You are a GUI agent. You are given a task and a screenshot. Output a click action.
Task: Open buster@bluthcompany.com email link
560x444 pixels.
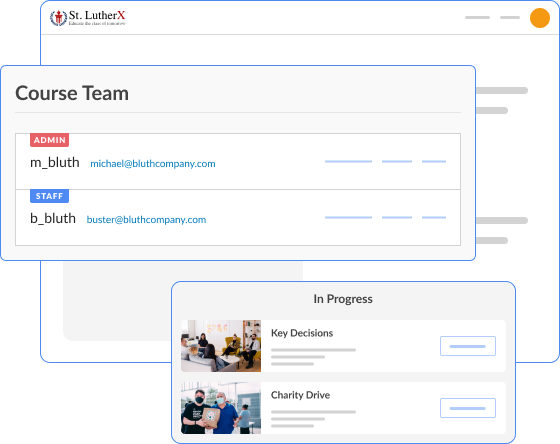[146, 220]
